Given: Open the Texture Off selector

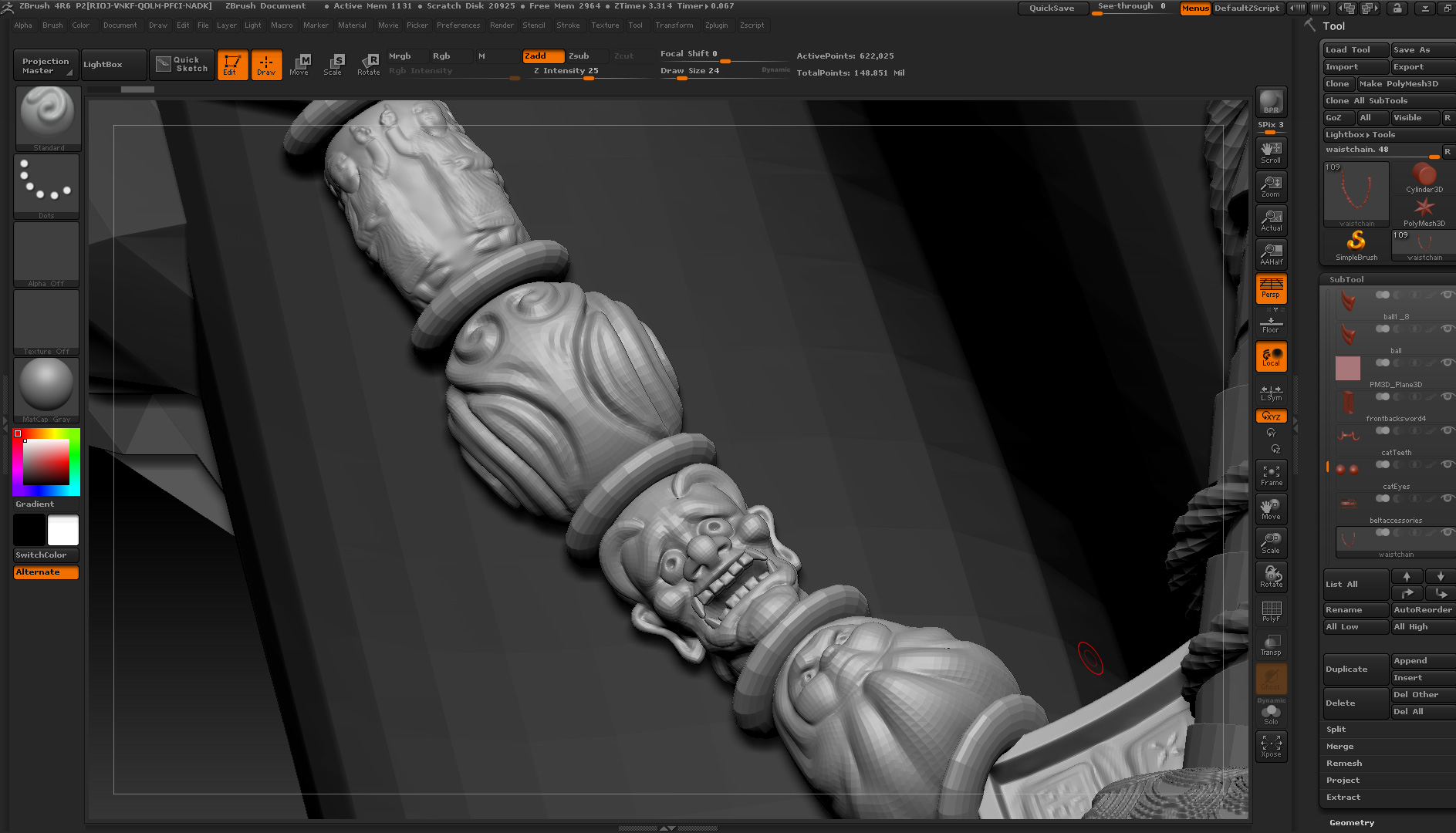Looking at the screenshot, I should click(x=46, y=322).
